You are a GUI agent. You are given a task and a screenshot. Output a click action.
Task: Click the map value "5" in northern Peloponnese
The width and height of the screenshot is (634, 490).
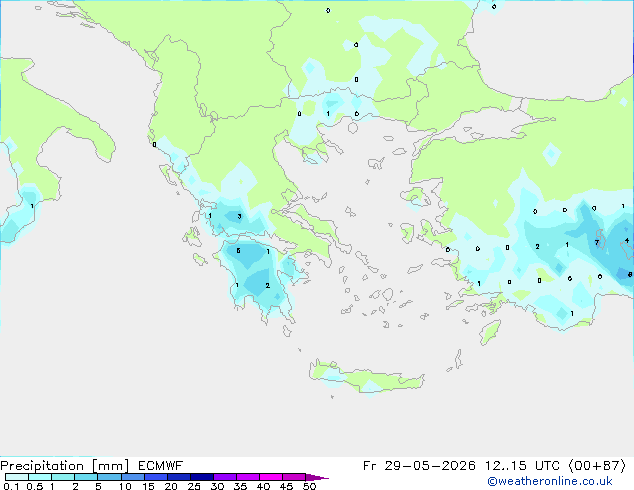[239, 251]
